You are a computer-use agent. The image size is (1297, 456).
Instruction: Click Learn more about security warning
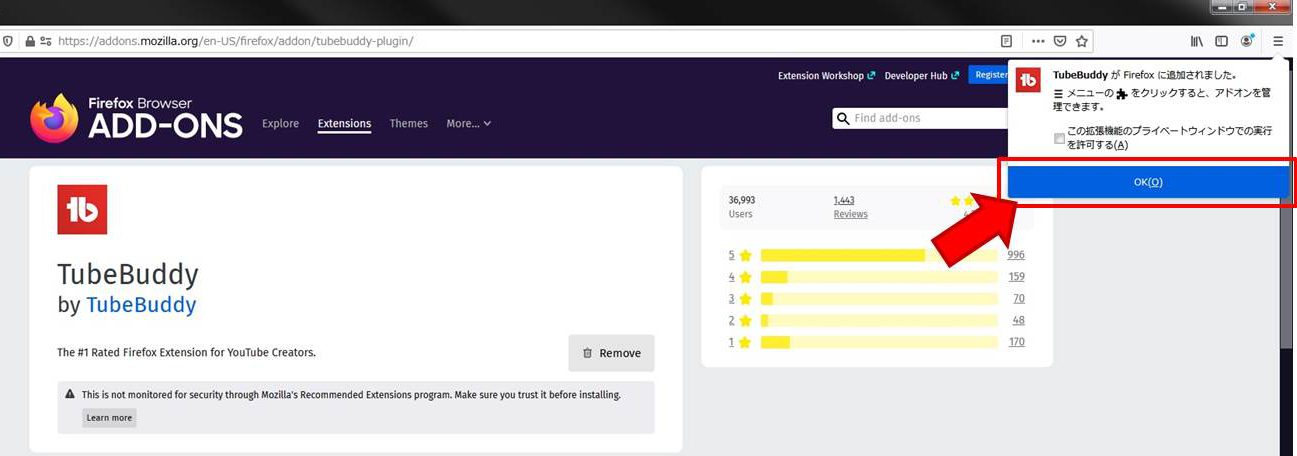109,418
